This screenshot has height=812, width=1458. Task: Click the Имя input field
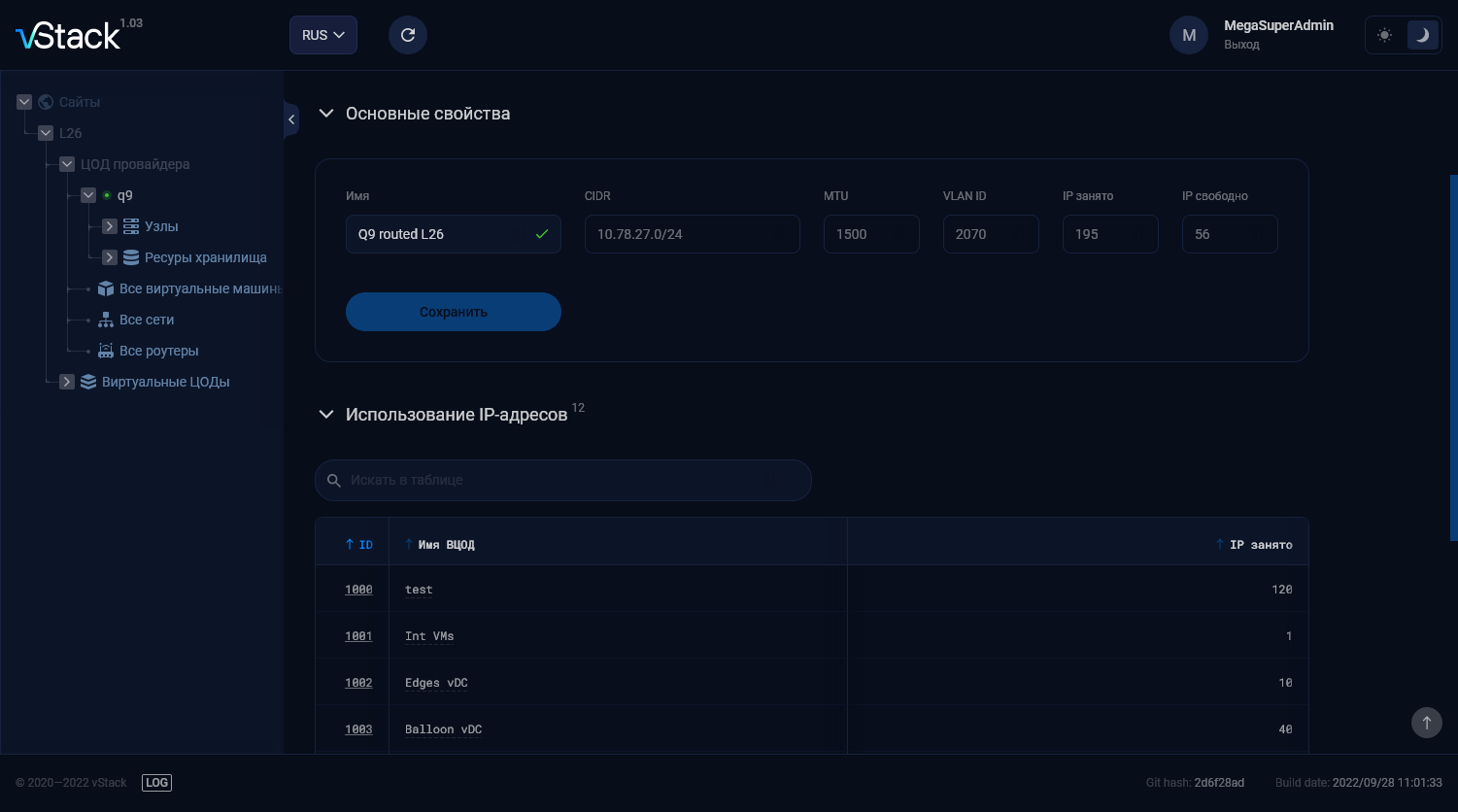(454, 234)
